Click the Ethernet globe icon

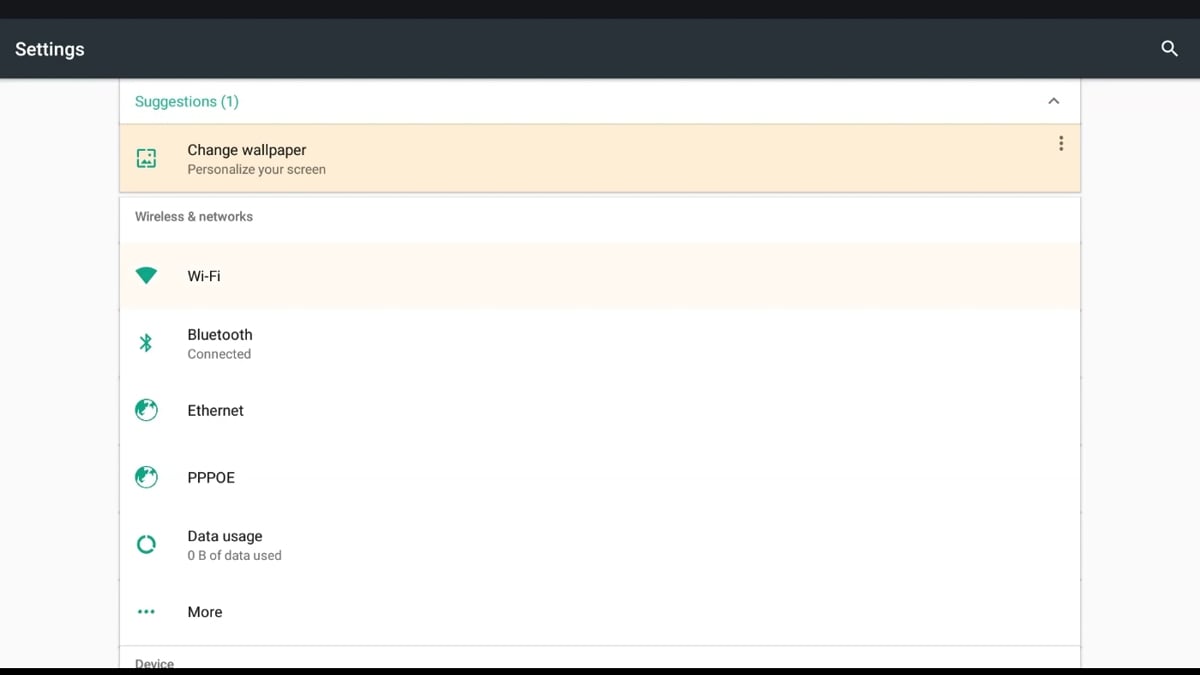(x=146, y=410)
